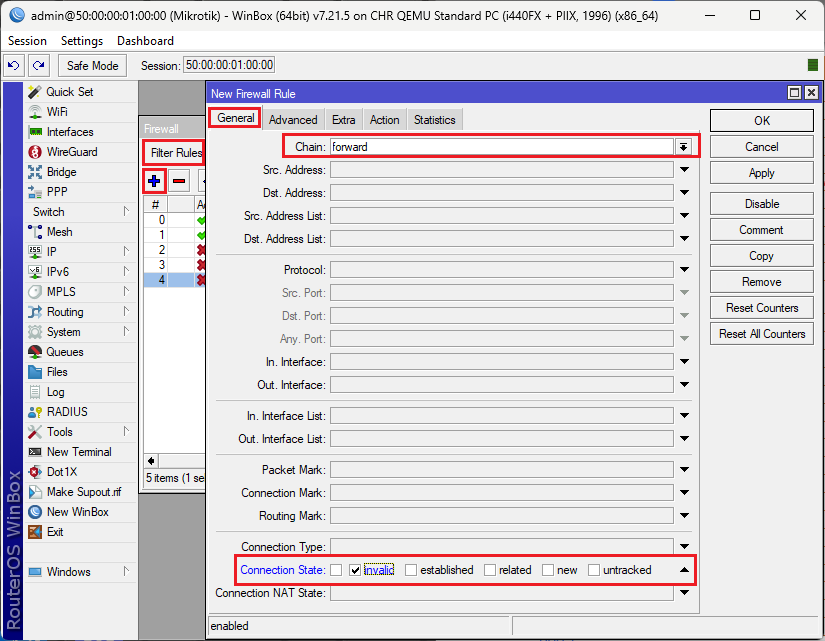This screenshot has height=641, width=825.
Task: Expand the Windows submenu
Action: pos(126,571)
